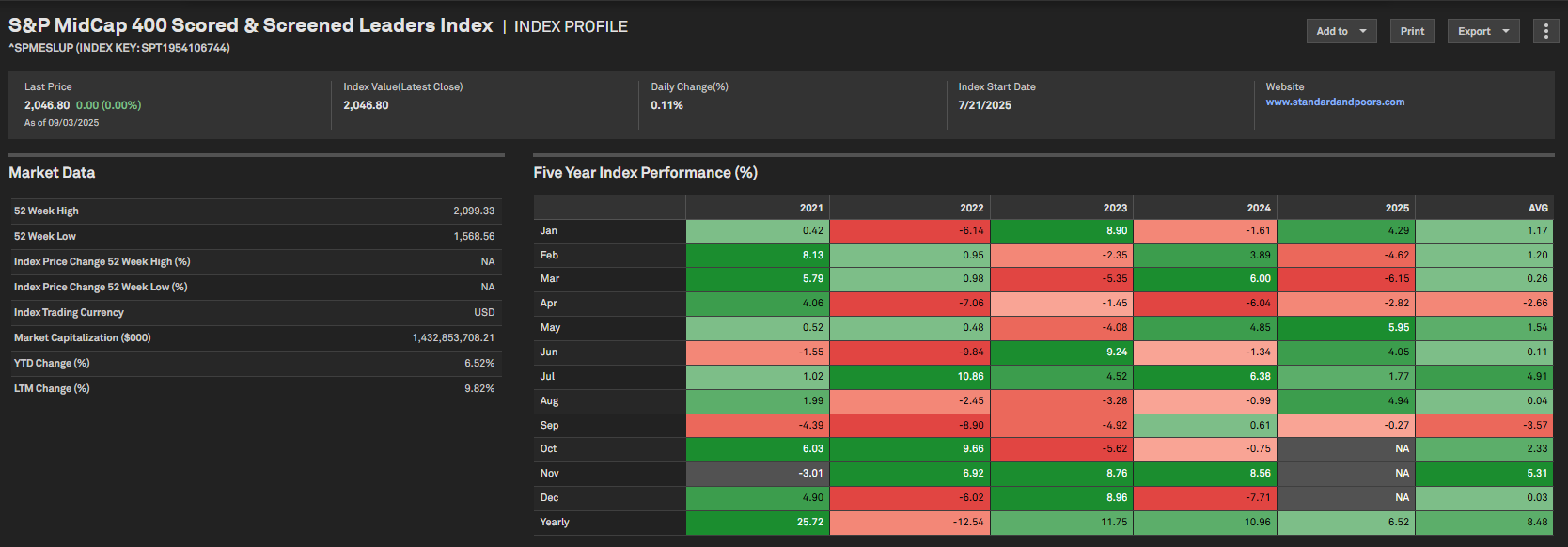
Task: Click the Jan 2022 cell -6.14
Action: click(910, 231)
